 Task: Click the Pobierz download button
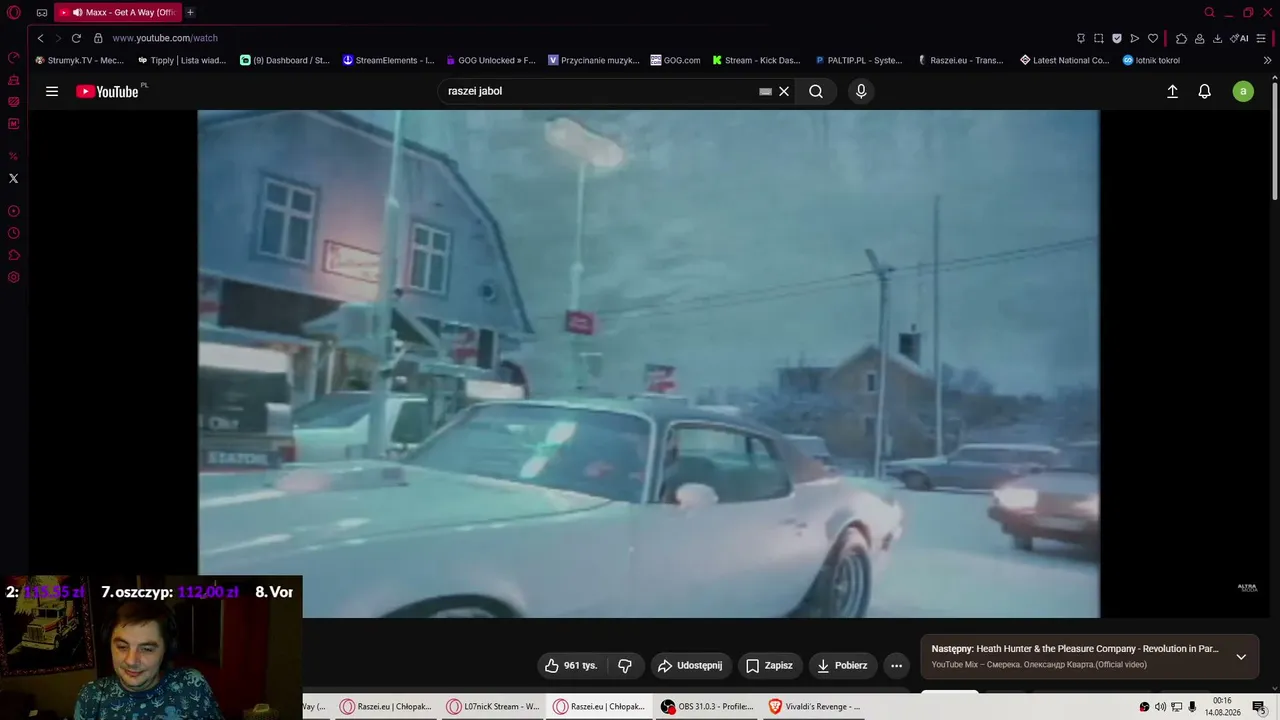point(842,665)
